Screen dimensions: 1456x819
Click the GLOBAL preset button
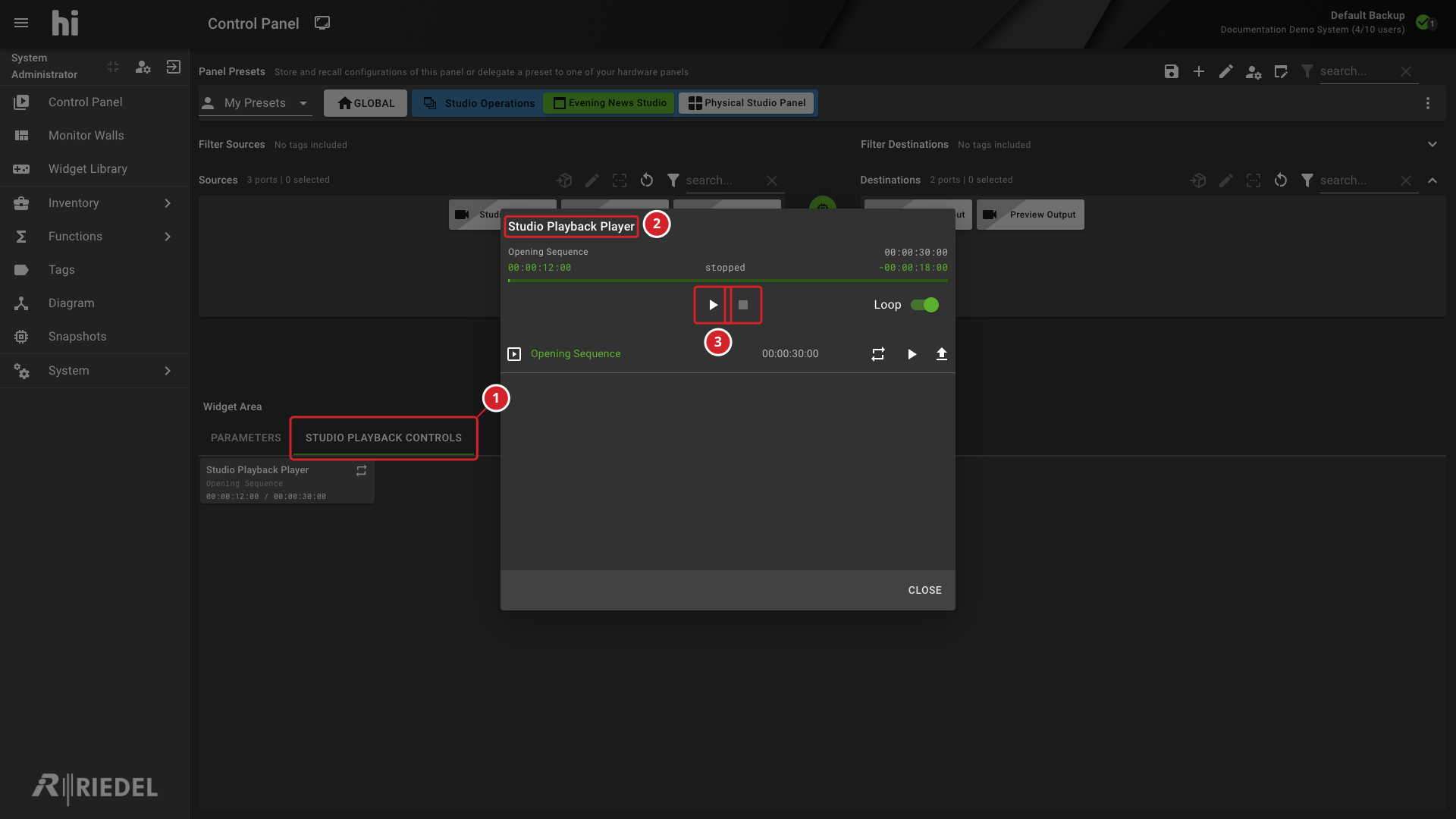click(366, 103)
